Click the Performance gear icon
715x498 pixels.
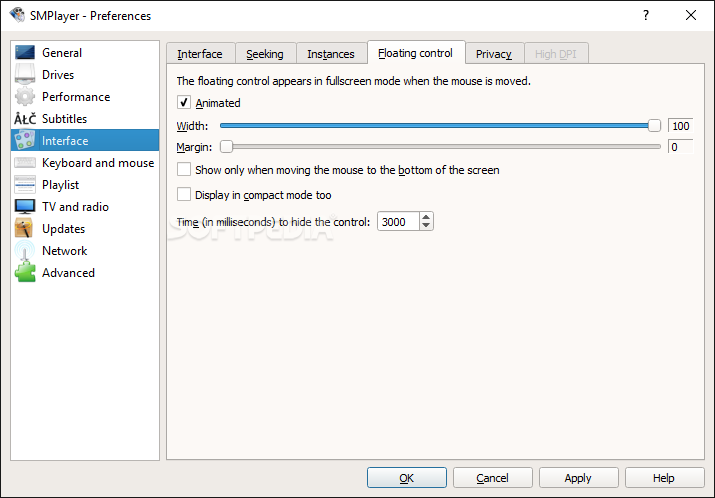pos(25,97)
